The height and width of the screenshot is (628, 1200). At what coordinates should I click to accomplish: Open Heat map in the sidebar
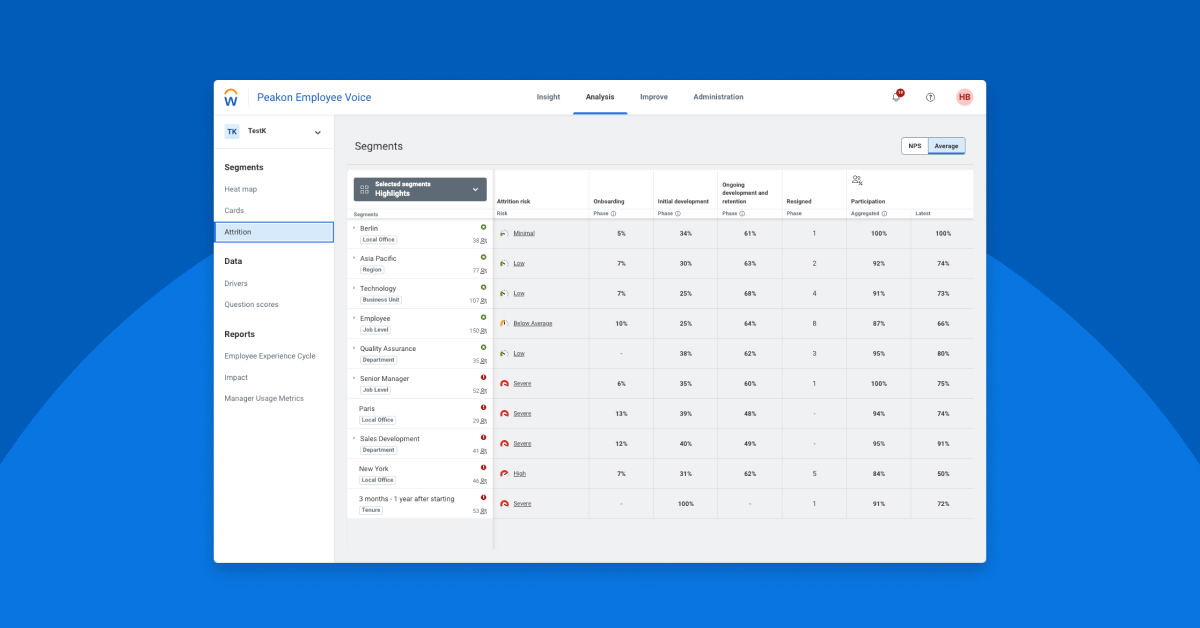pyautogui.click(x=240, y=189)
